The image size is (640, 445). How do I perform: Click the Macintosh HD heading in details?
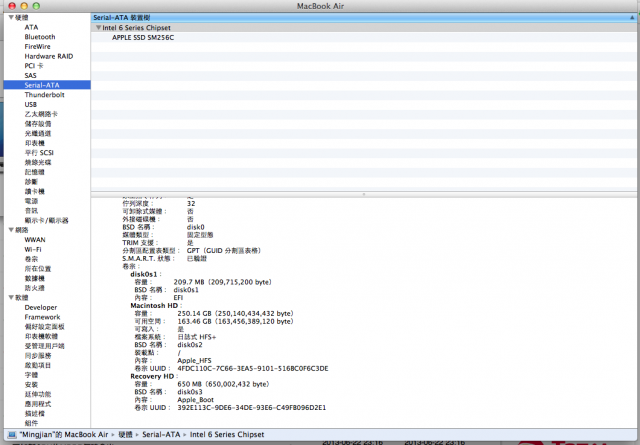154,305
